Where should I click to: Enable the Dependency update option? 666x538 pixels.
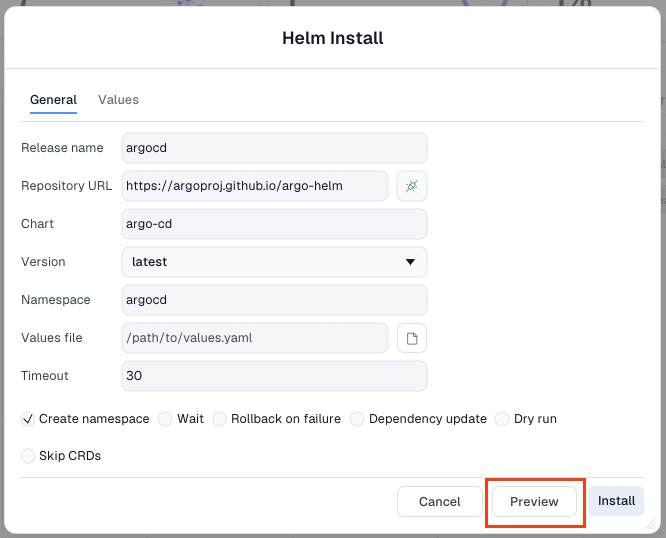(357, 419)
